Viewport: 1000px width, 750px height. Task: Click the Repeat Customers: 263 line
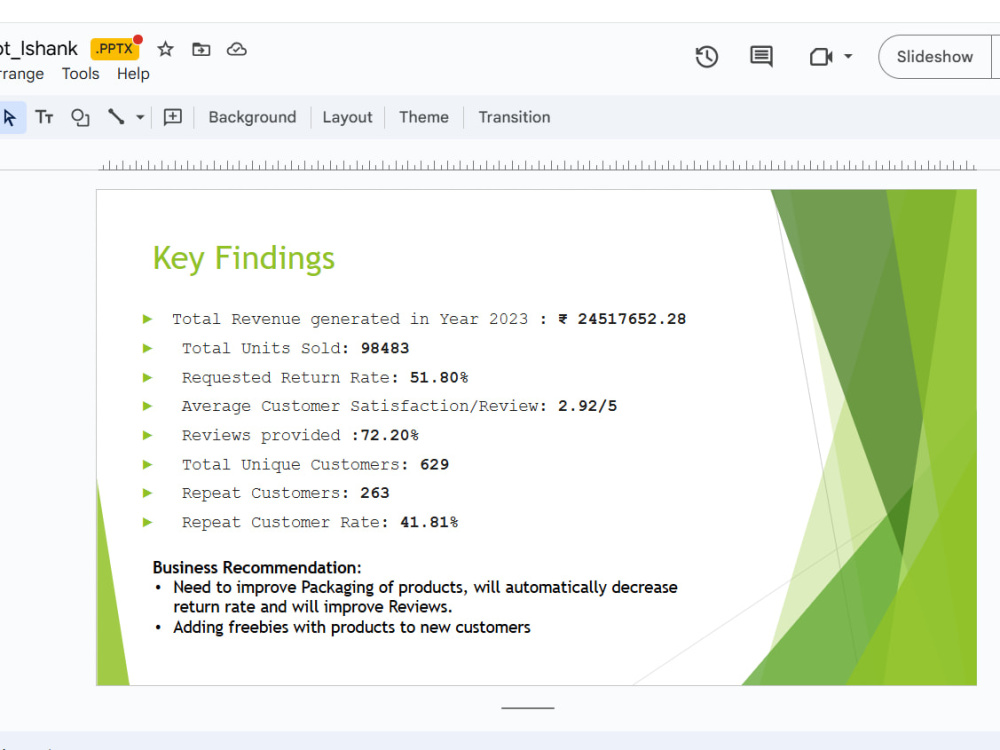click(x=285, y=493)
